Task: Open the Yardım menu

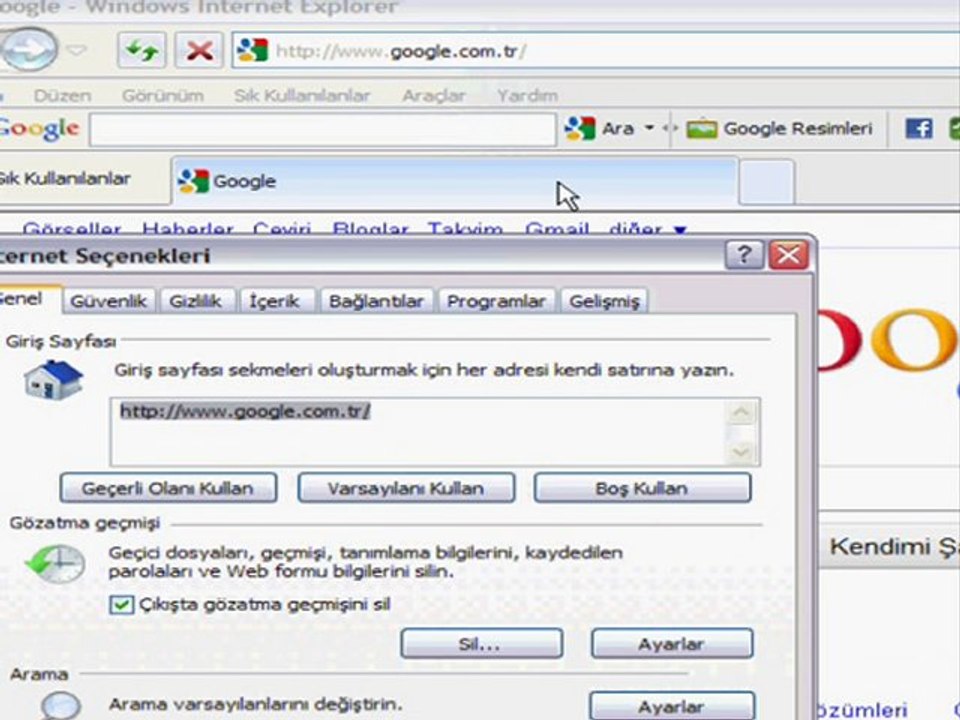Action: point(527,96)
